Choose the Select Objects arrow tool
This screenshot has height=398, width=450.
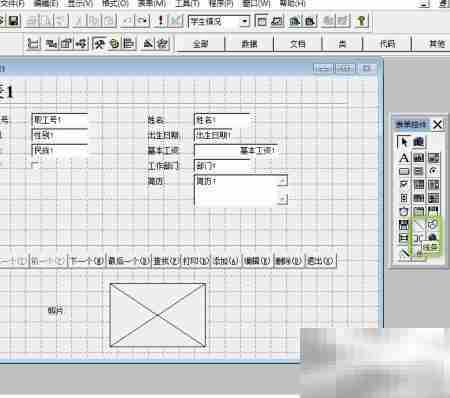(404, 142)
